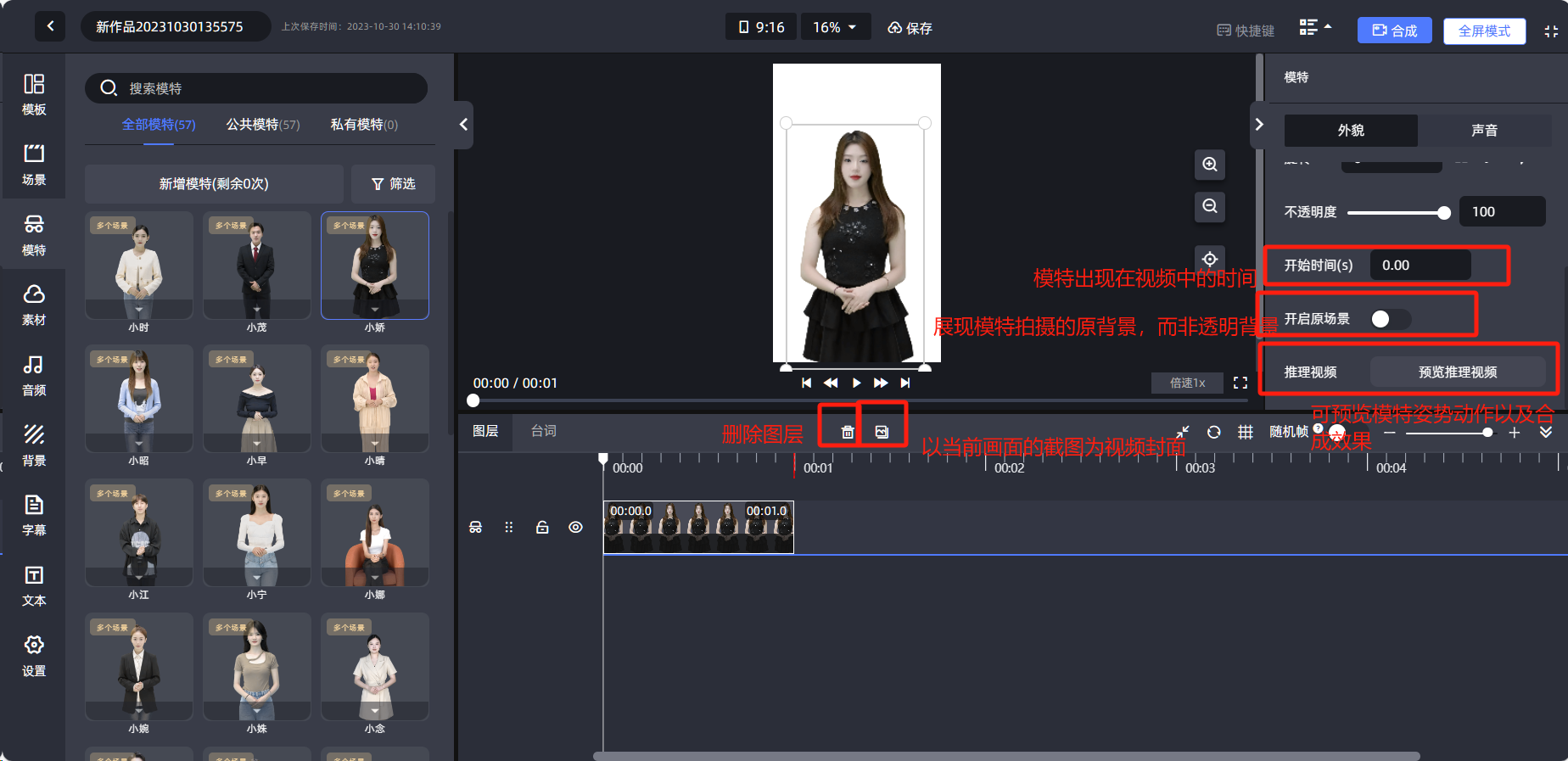Zoom out on the preview canvas
This screenshot has width=1568, height=761.
1210,206
